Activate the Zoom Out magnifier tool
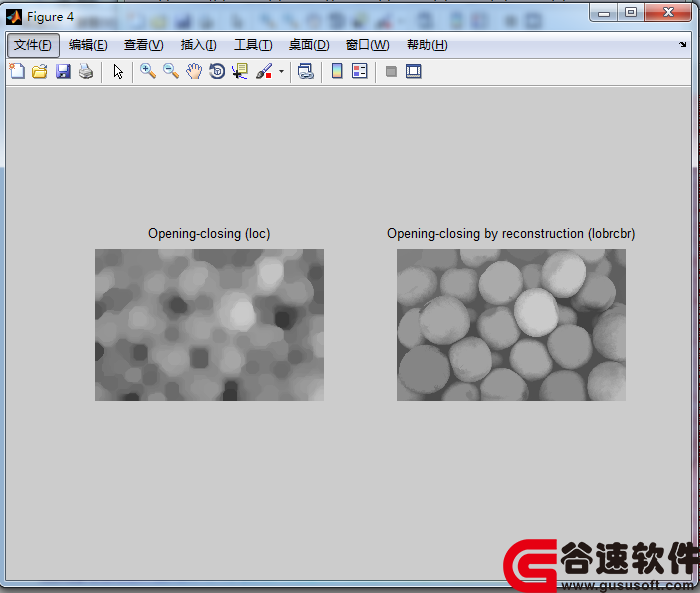Screen dimensions: 700x593 point(171,71)
